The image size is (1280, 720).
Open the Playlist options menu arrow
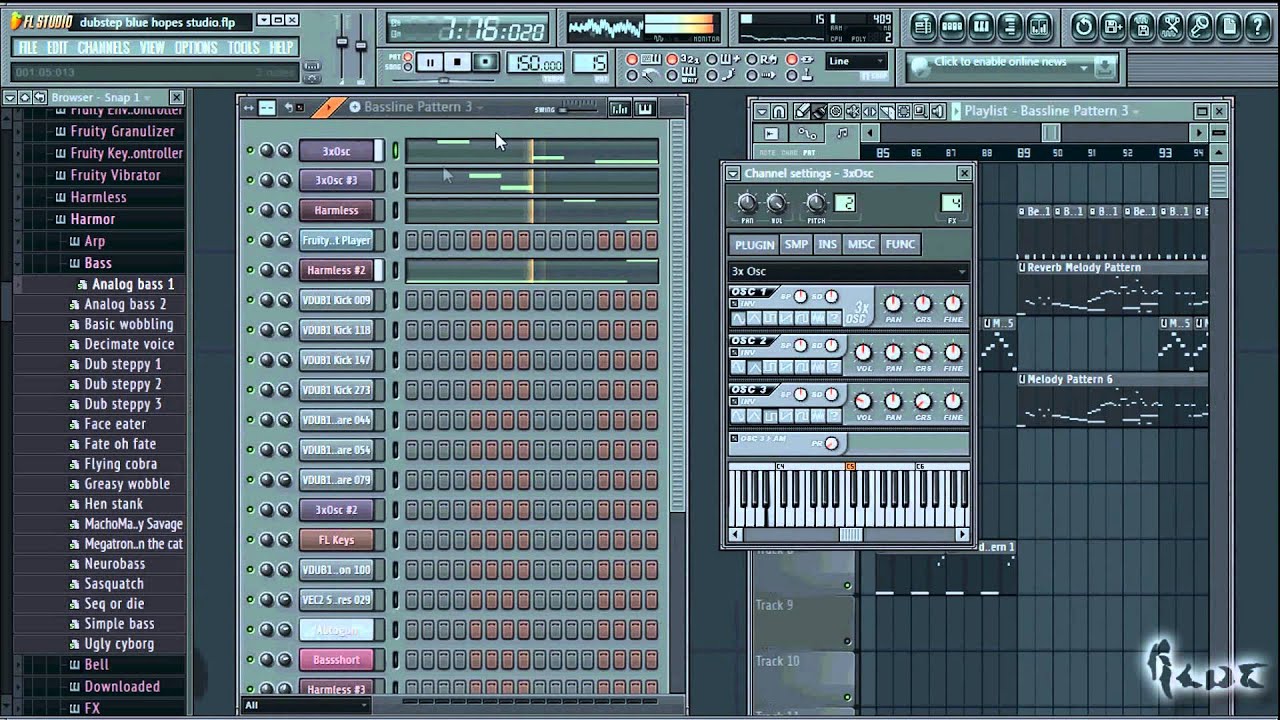(763, 111)
